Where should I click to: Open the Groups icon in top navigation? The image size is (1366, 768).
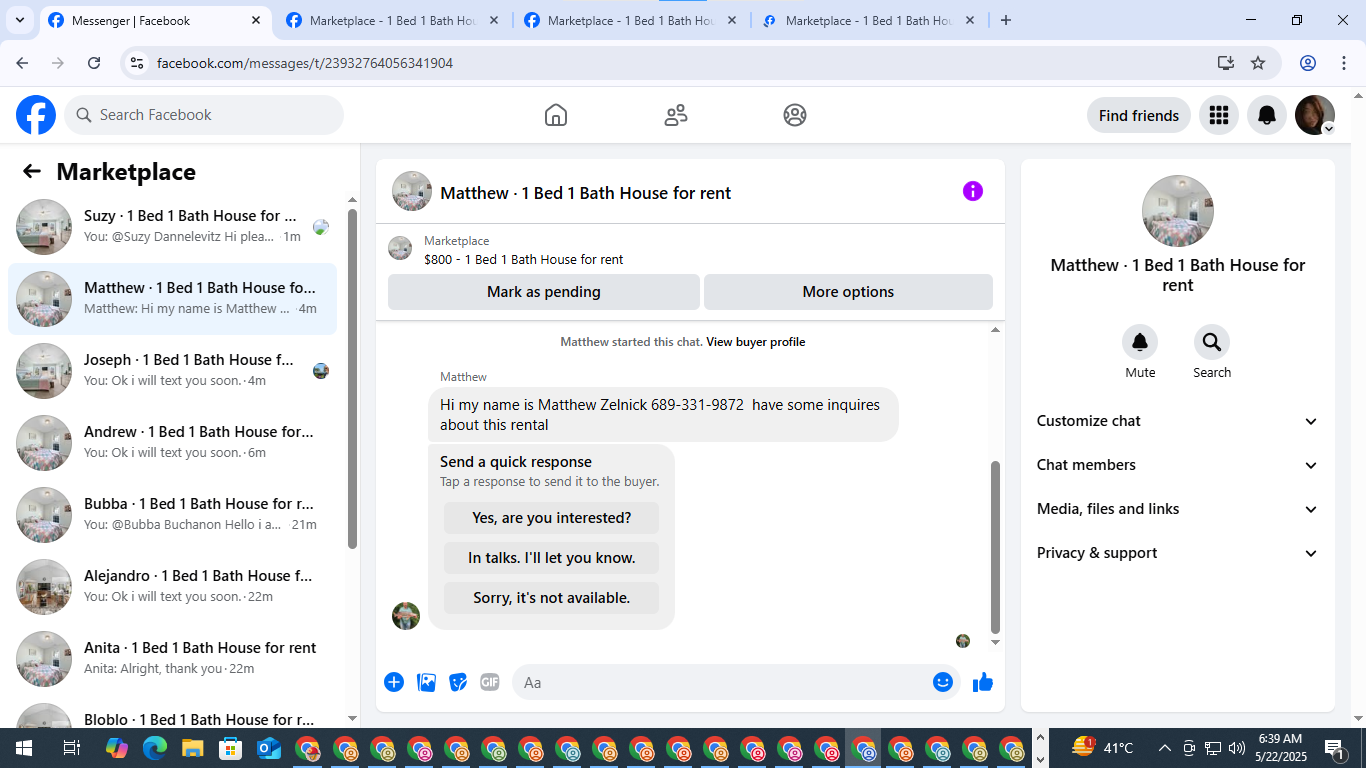click(795, 115)
